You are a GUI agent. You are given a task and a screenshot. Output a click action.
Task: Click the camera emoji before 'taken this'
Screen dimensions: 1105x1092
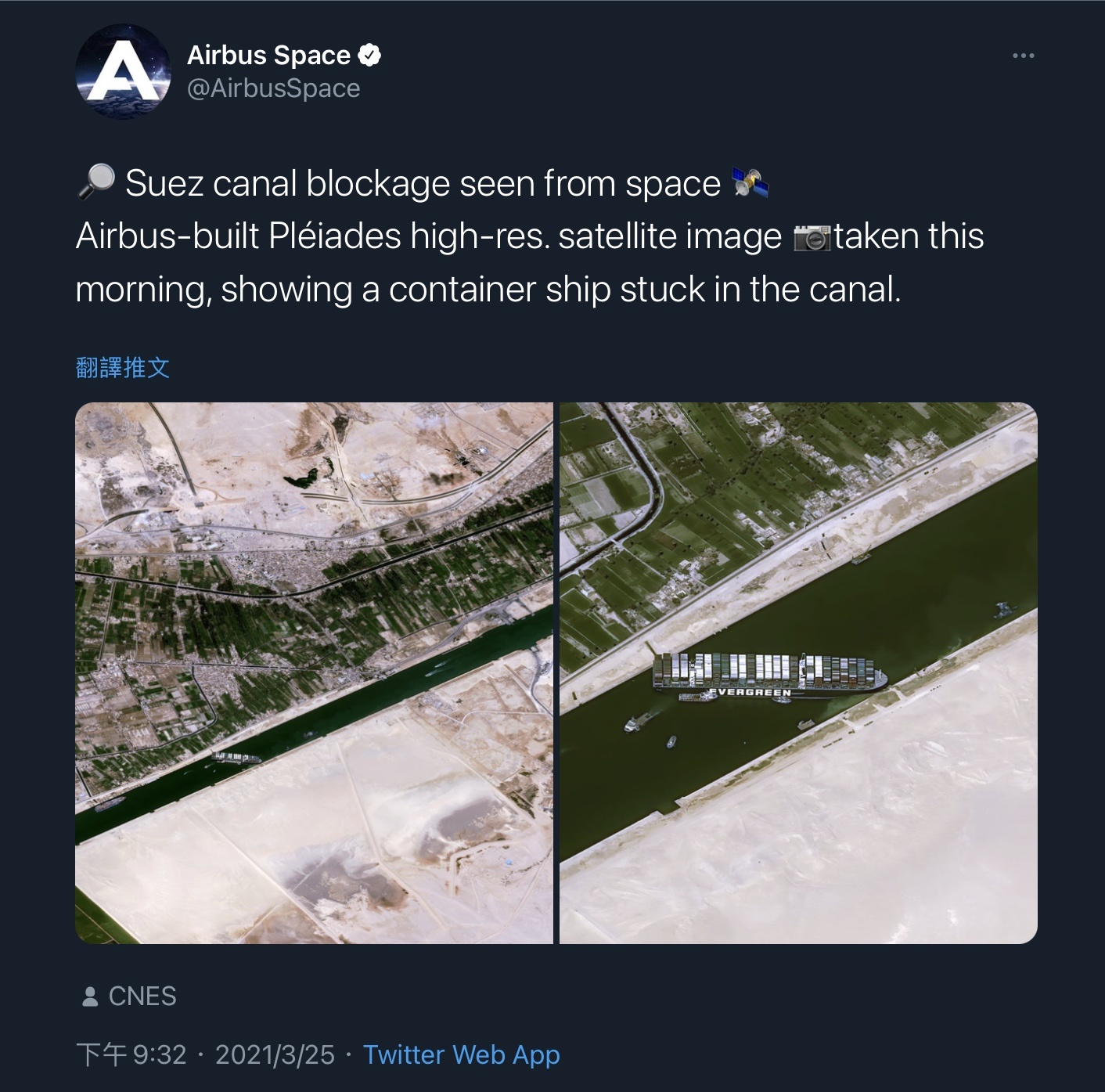click(x=812, y=237)
